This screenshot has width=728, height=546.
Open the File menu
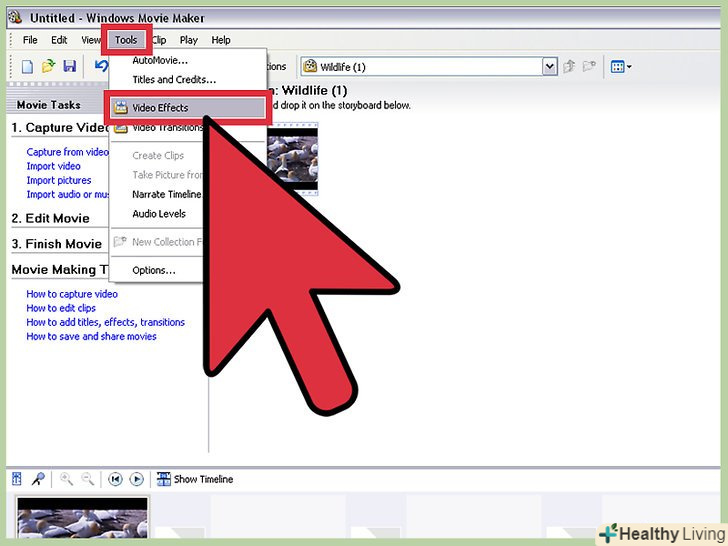point(30,40)
